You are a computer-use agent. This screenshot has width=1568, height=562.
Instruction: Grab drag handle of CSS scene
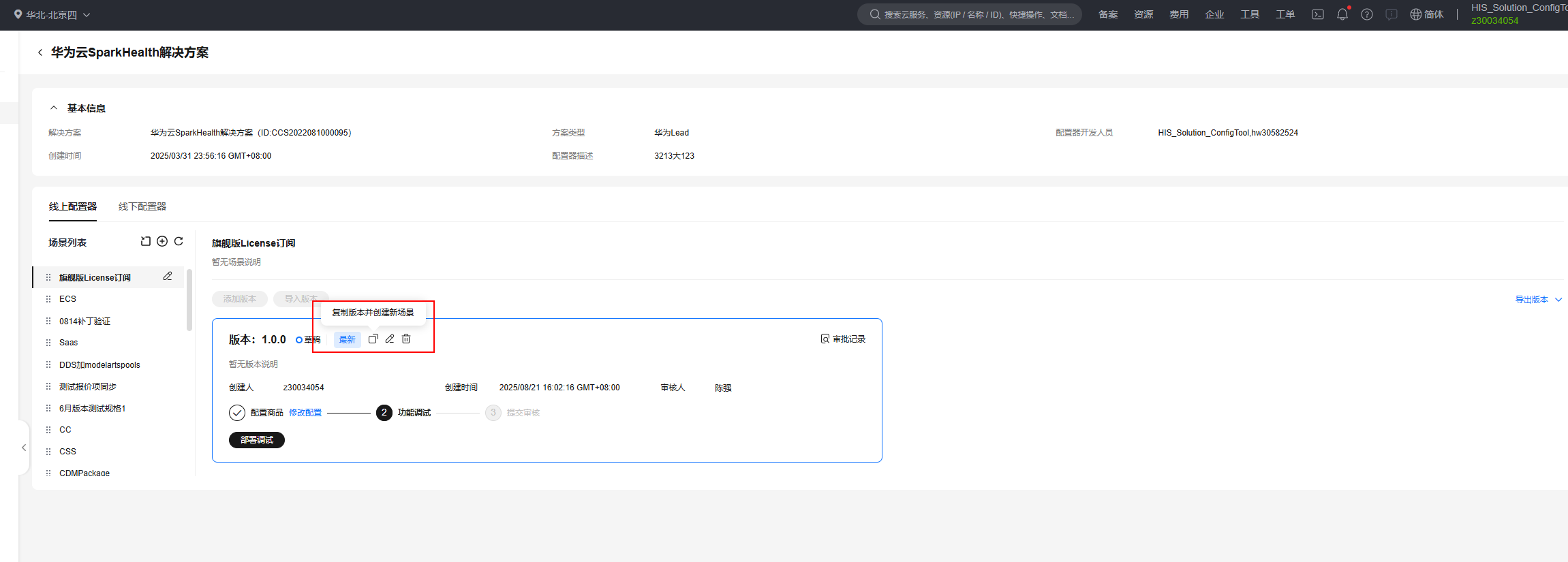pyautogui.click(x=48, y=452)
